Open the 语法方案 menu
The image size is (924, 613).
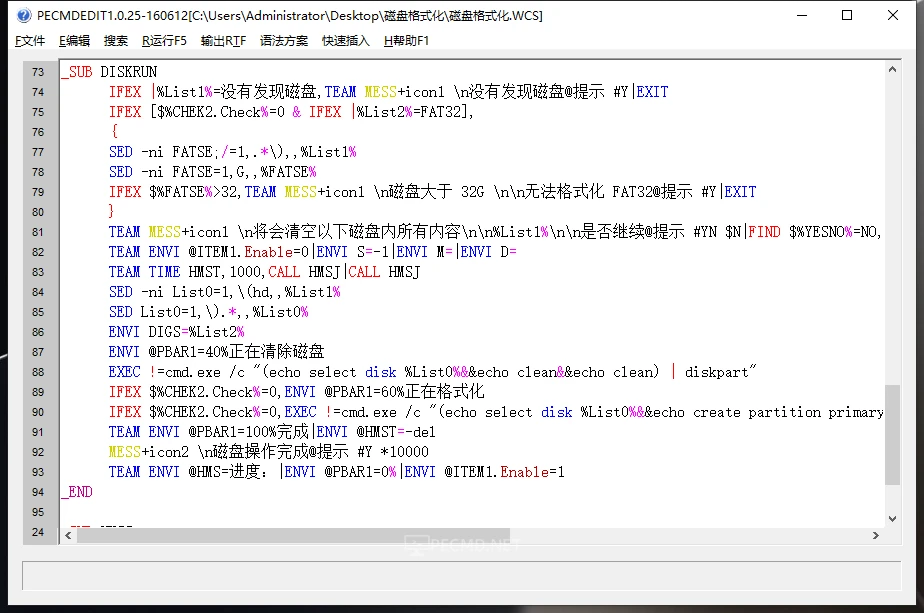(x=283, y=41)
